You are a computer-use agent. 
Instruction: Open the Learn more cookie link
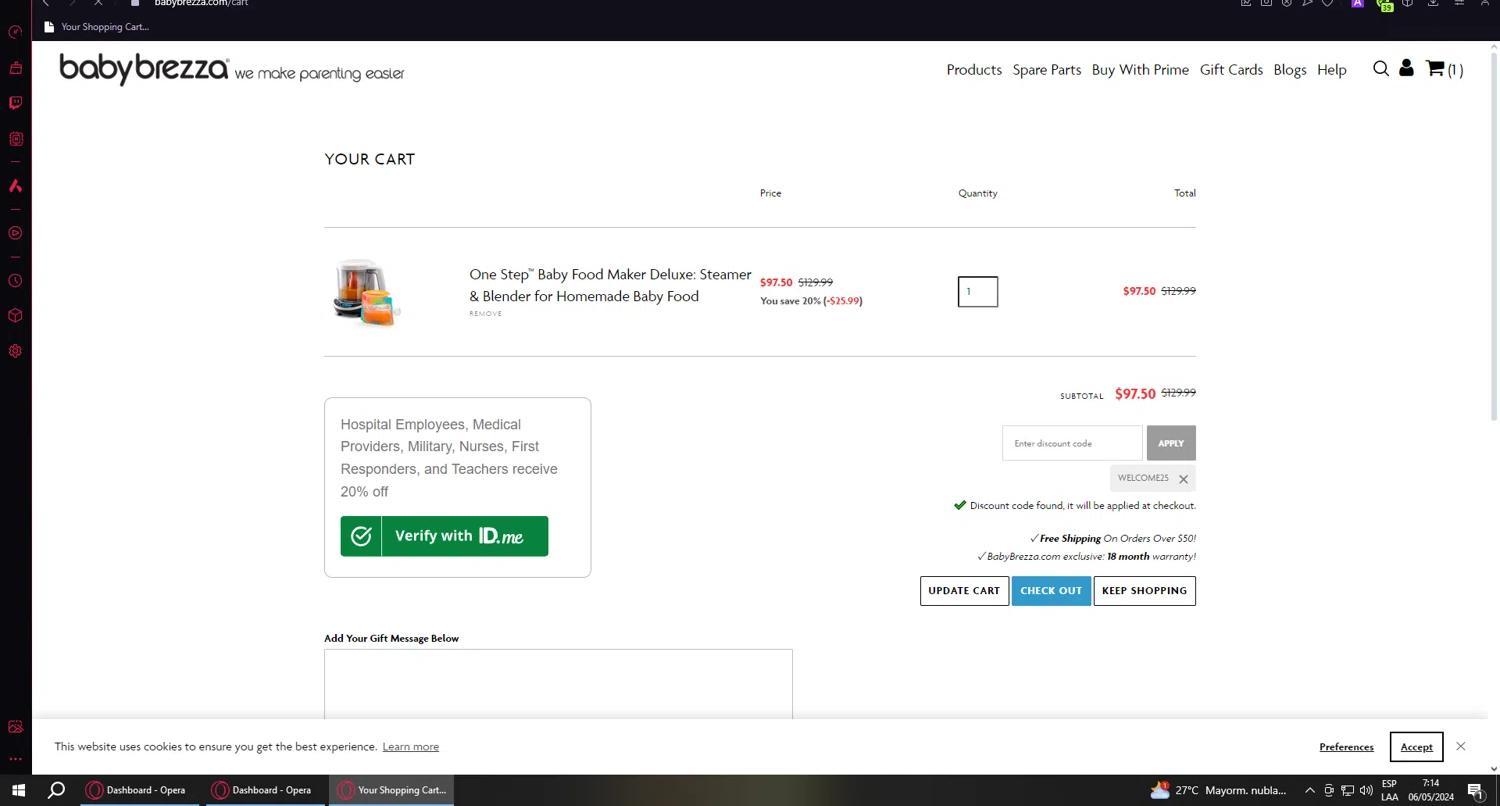pos(410,747)
